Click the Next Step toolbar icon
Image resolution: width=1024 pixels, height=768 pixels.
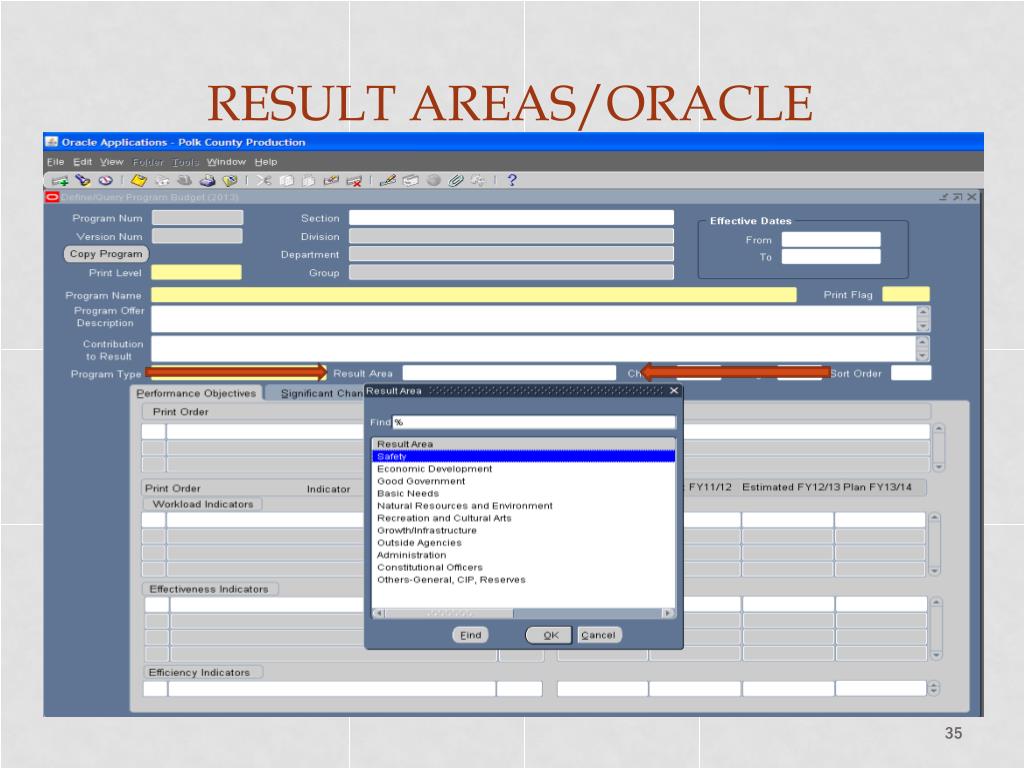point(162,181)
